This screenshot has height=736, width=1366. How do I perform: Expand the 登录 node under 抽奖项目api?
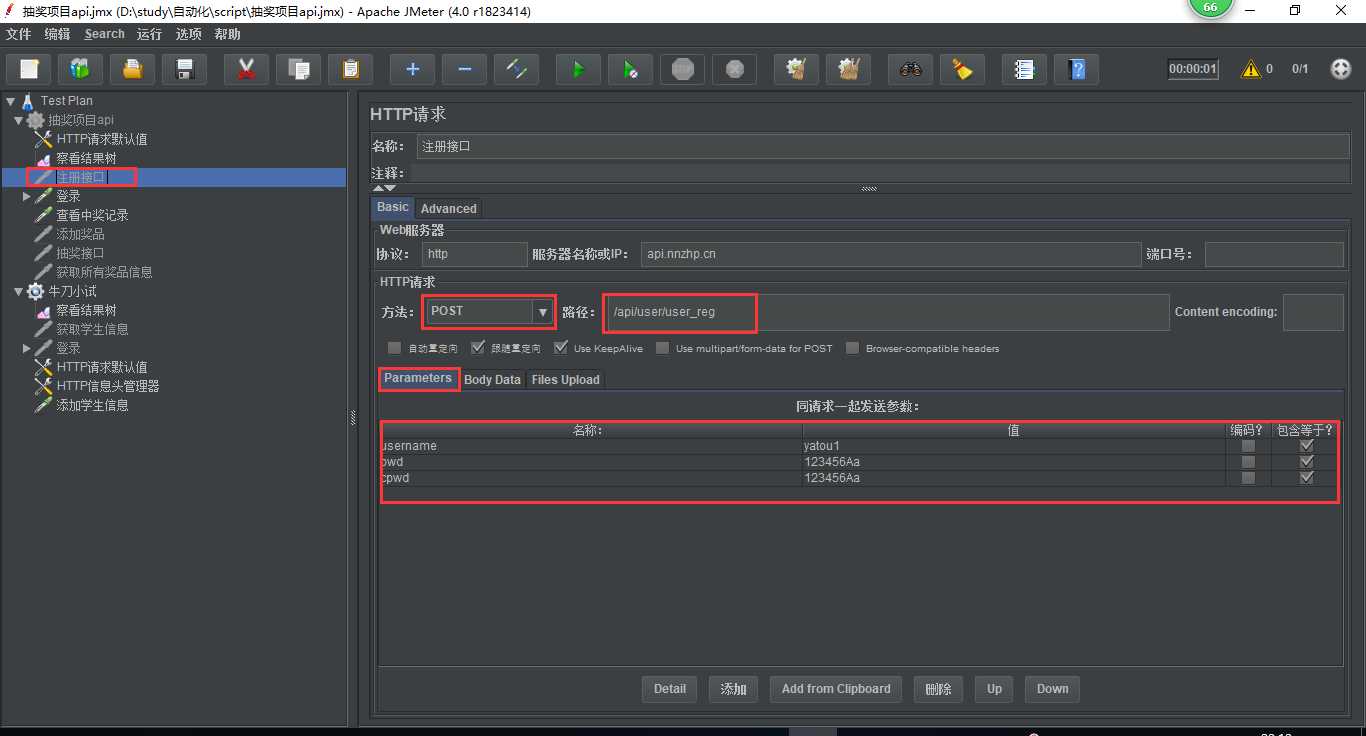click(27, 197)
